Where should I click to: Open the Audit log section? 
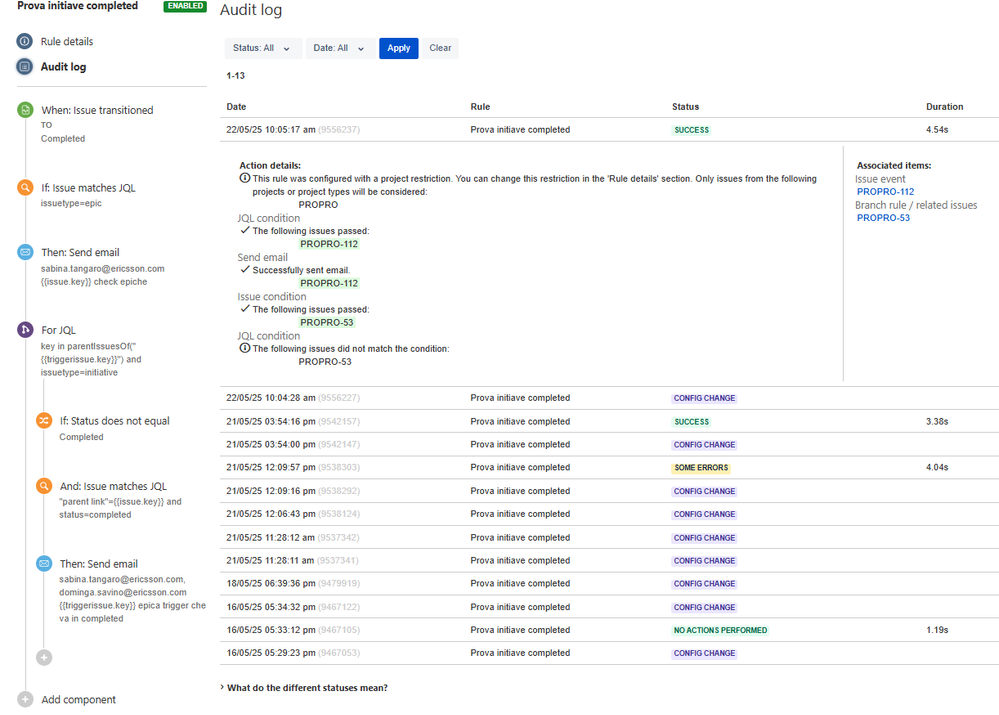tap(63, 67)
